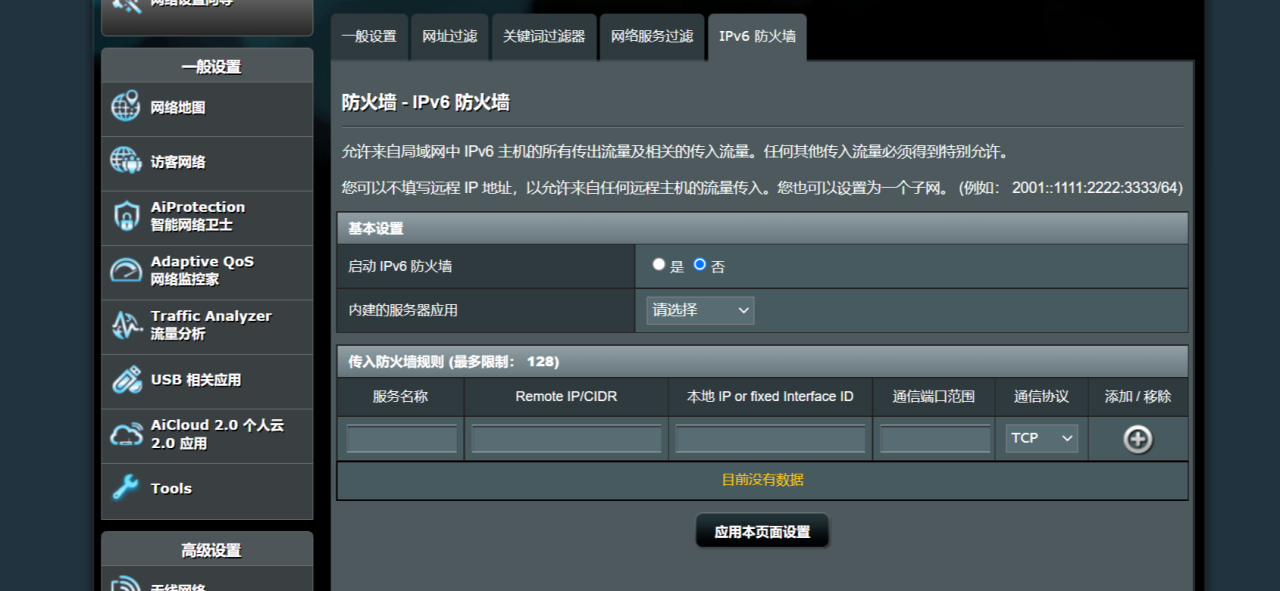
Task: Click the 网络地图 globe icon
Action: coord(126,107)
